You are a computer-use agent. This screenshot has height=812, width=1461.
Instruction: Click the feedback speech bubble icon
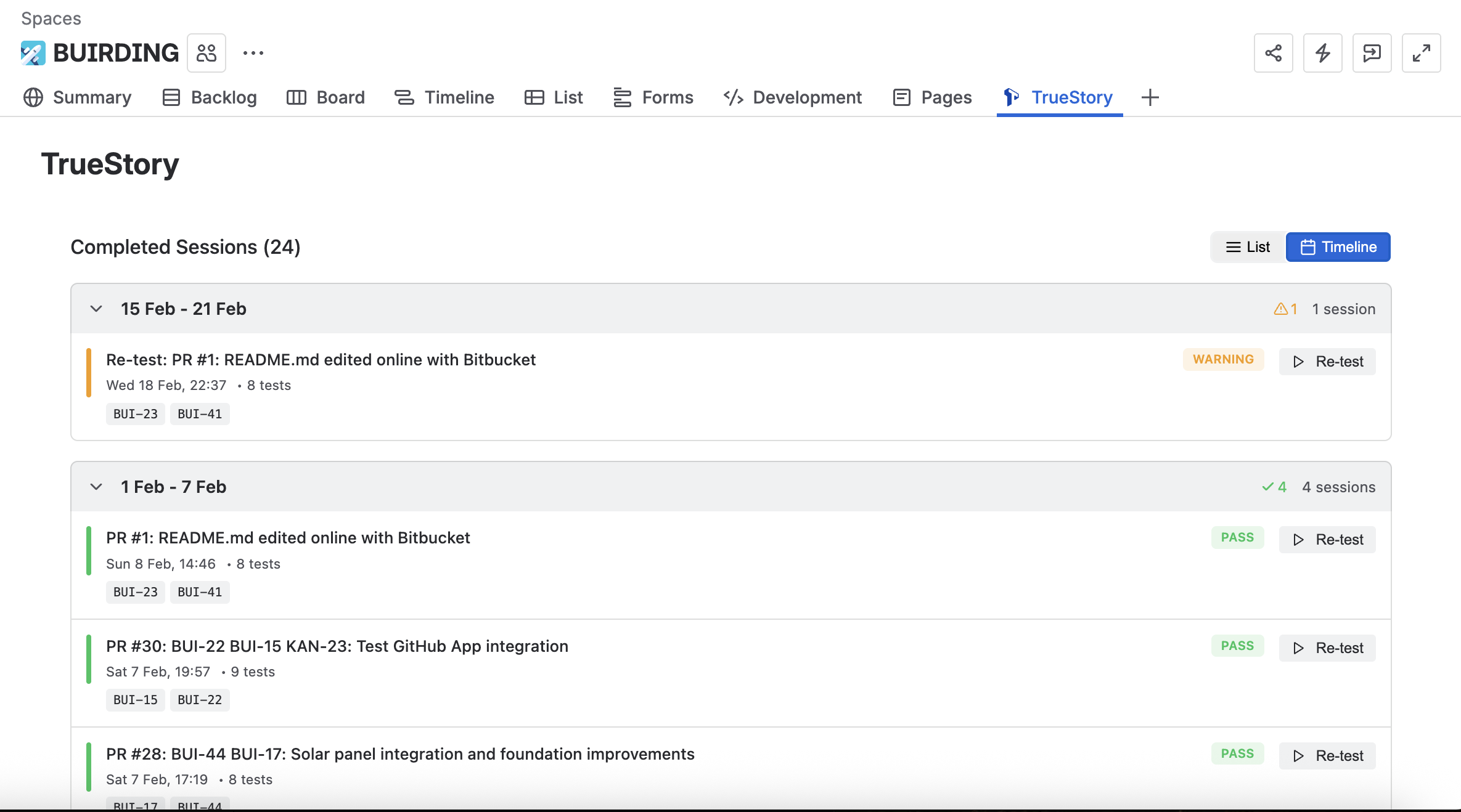tap(1372, 53)
